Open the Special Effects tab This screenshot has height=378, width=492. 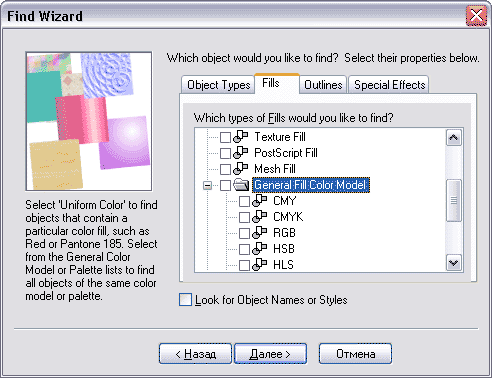click(389, 85)
